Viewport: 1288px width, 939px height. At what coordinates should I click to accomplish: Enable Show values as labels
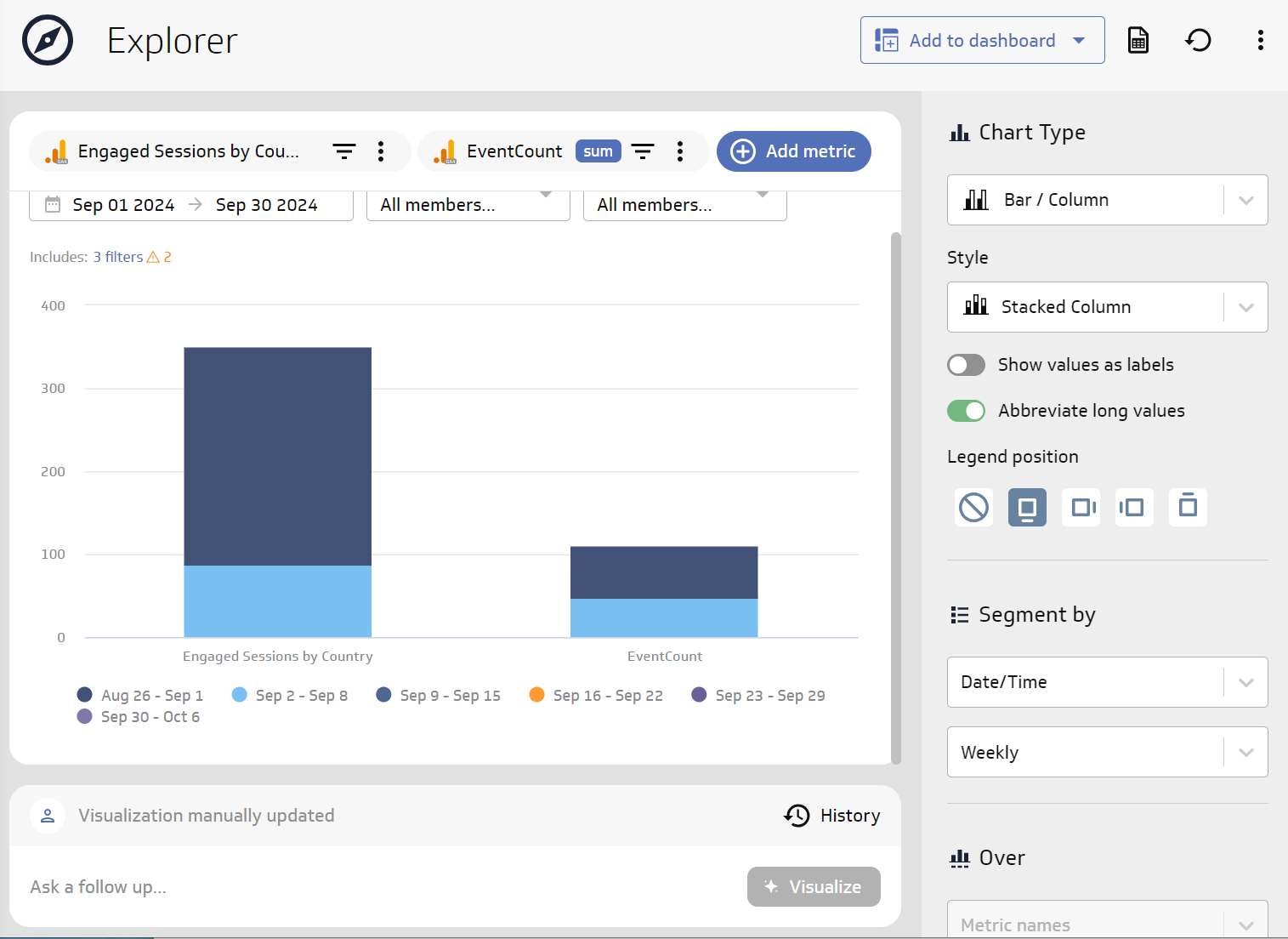tap(966, 364)
